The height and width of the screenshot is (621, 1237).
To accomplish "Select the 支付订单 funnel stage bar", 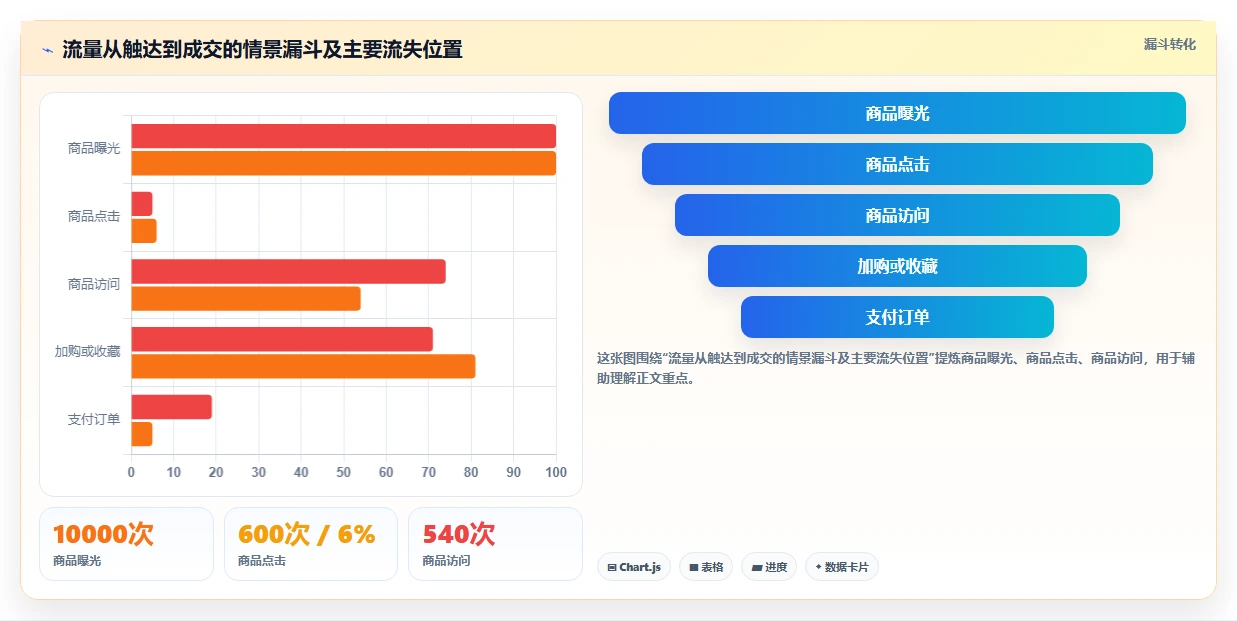I will (897, 317).
